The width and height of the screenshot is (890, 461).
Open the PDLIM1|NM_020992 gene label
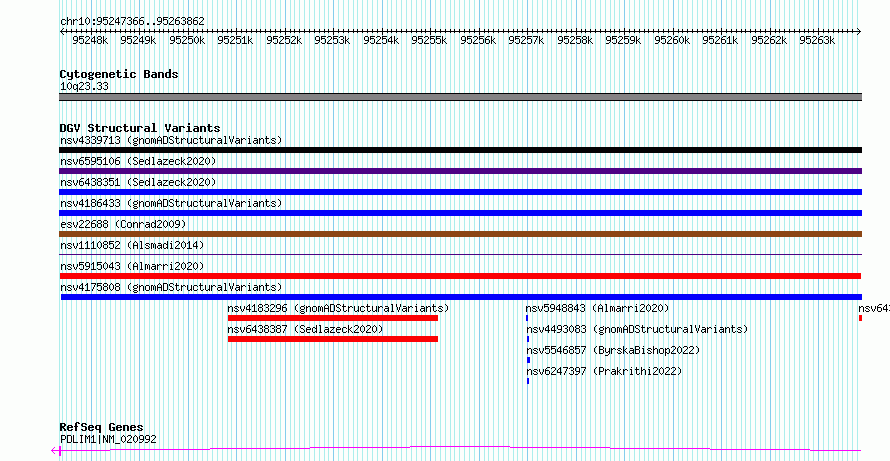pos(108,439)
